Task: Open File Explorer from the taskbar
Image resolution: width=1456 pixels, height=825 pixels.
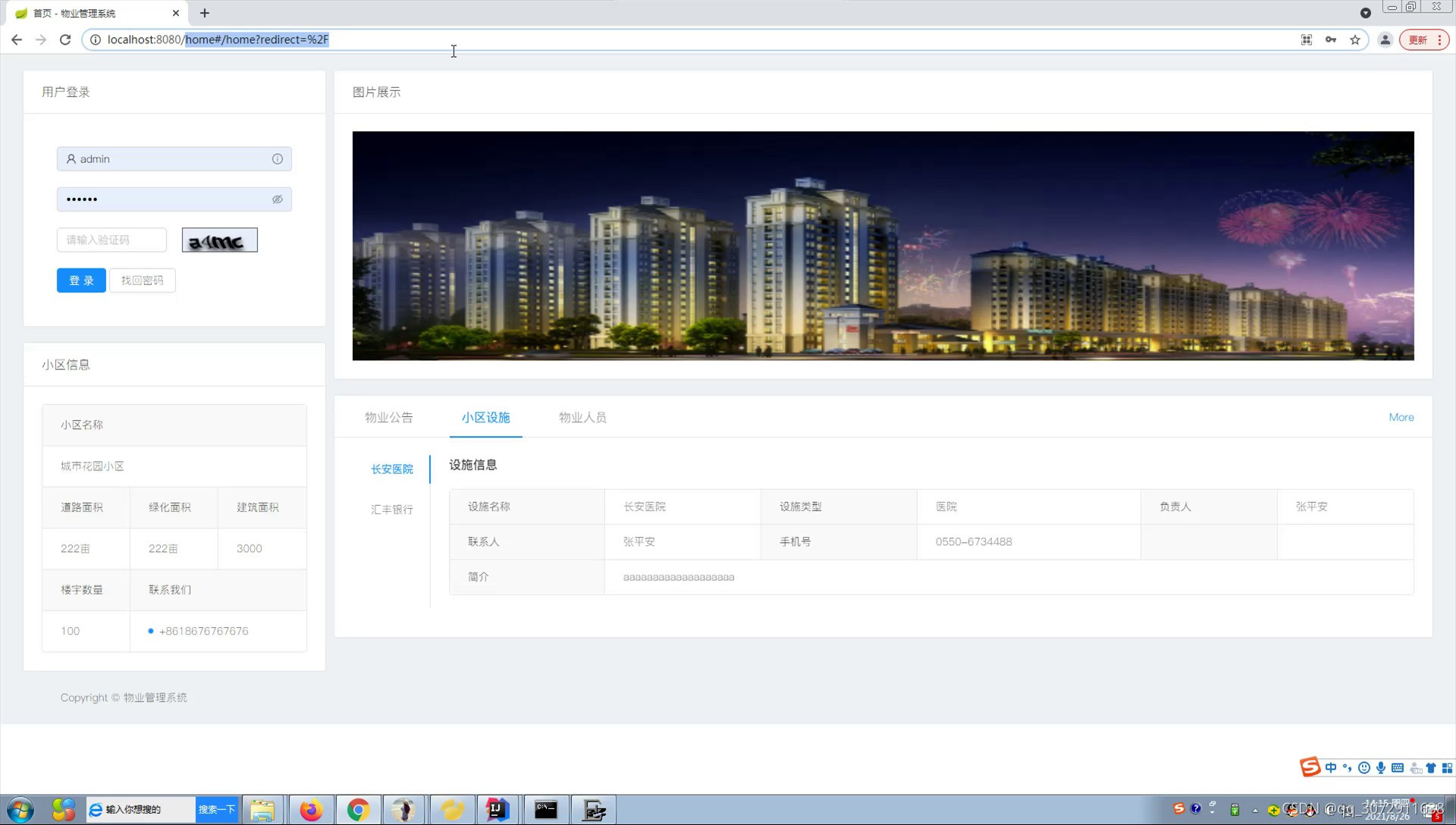Action: click(262, 810)
